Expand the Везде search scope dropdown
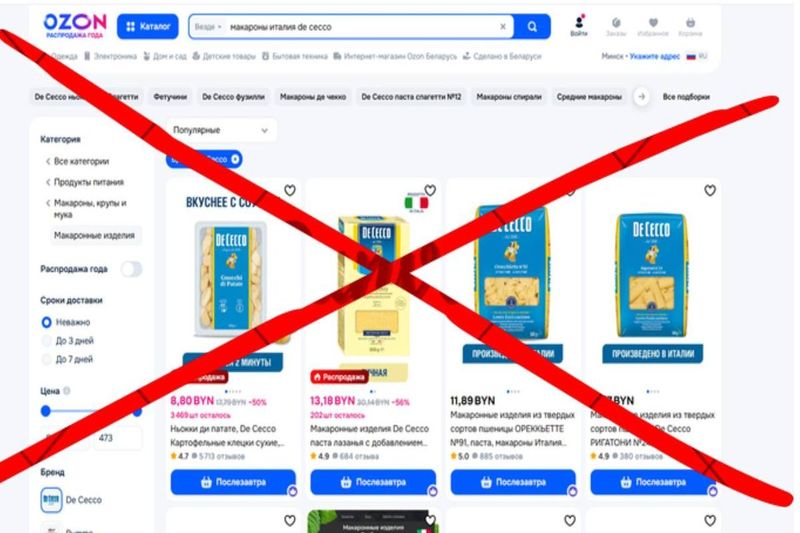 pos(208,27)
